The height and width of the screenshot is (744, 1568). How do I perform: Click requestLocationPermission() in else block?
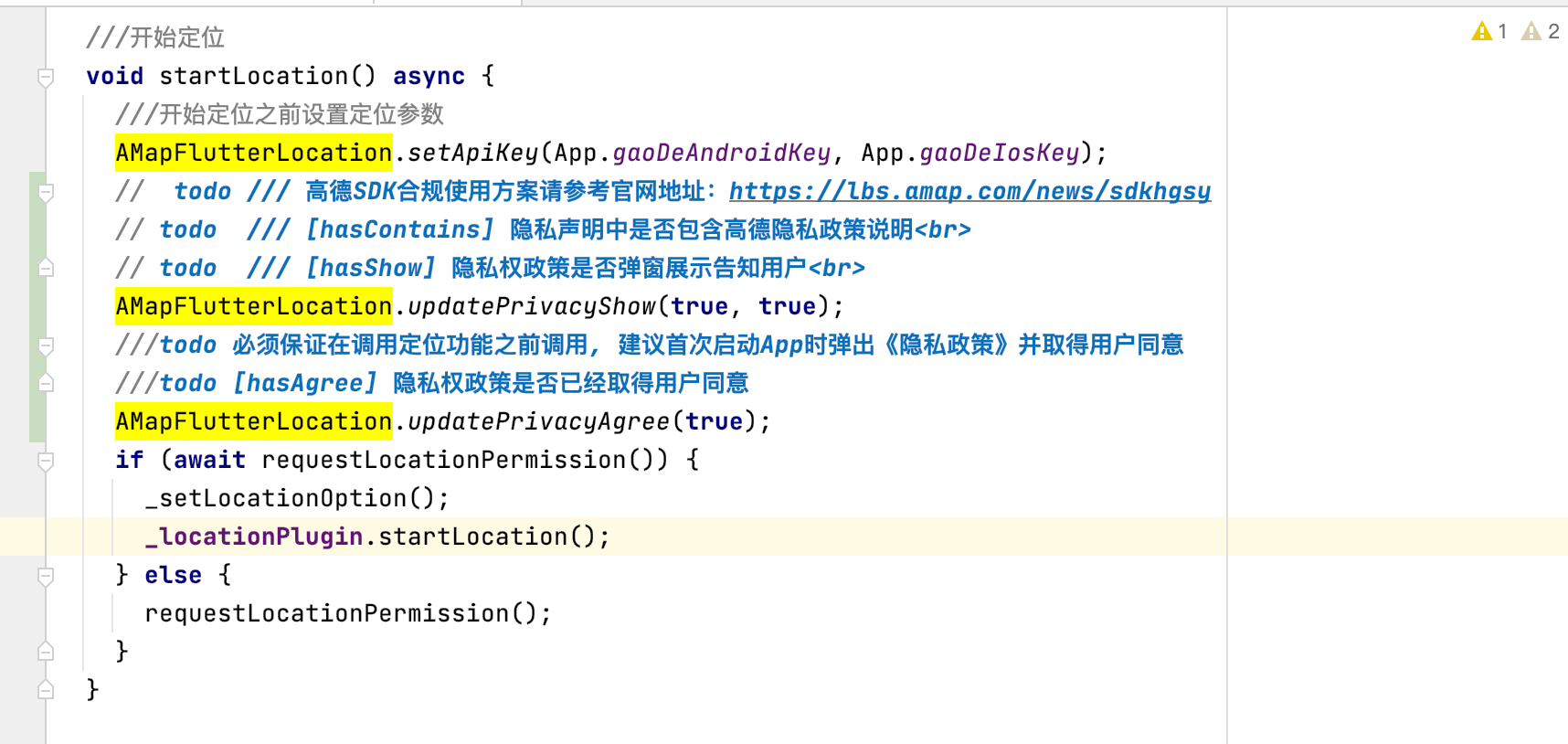tap(348, 613)
